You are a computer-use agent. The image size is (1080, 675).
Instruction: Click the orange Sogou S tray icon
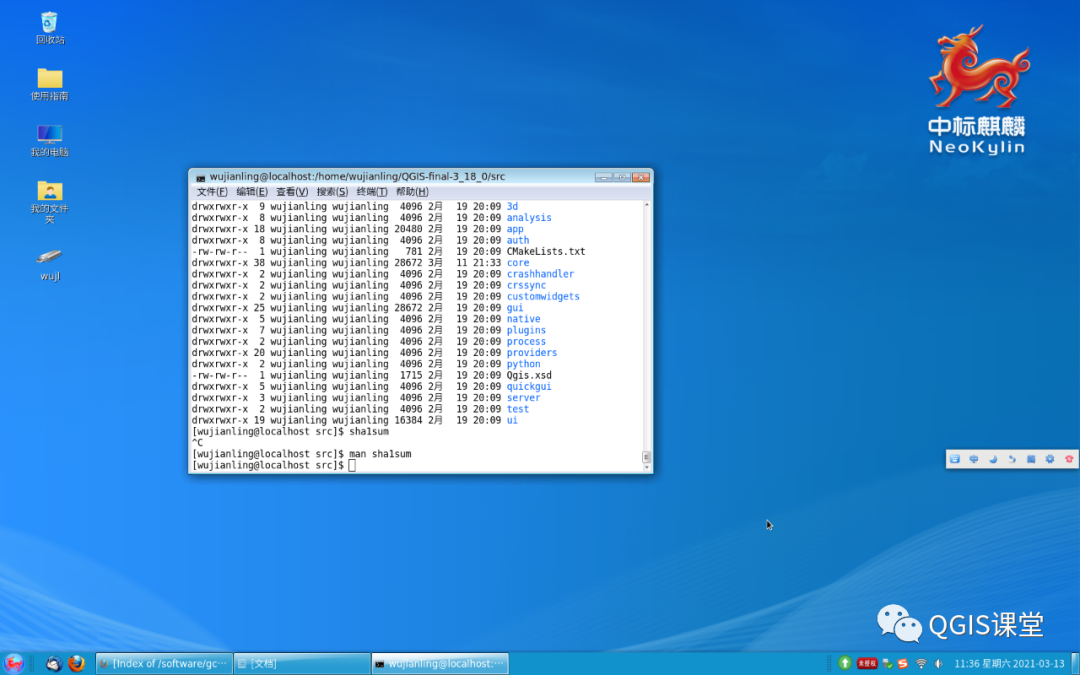click(x=903, y=663)
